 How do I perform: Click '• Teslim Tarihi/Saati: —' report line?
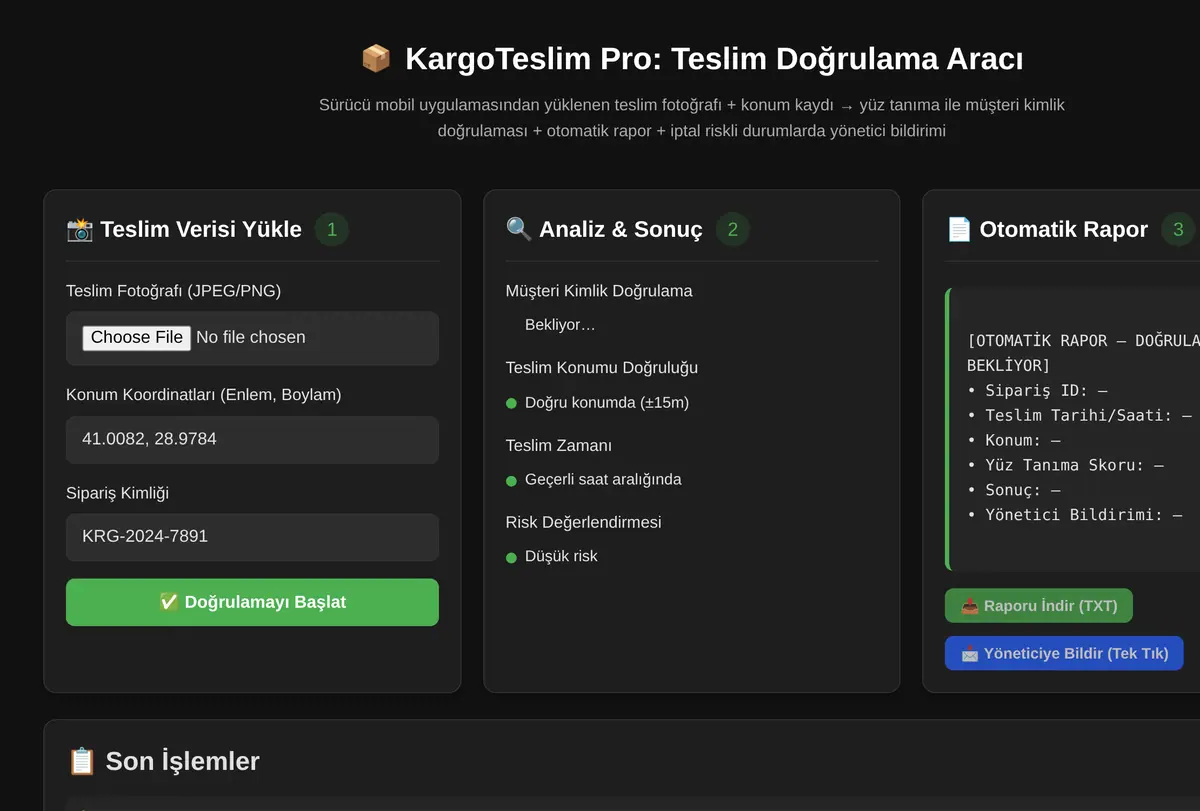point(1079,415)
